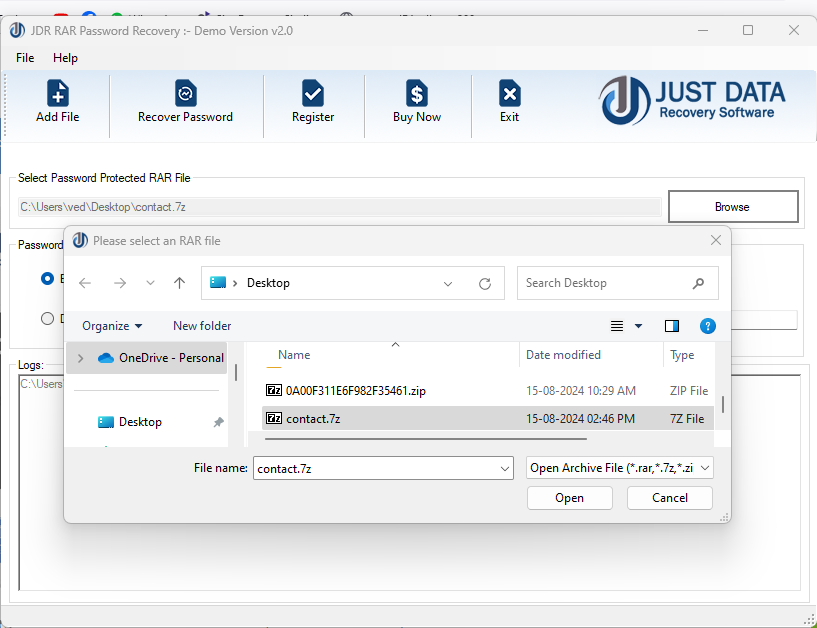817x628 pixels.
Task: Open the Help question-mark icon in the dialog
Action: [x=708, y=325]
